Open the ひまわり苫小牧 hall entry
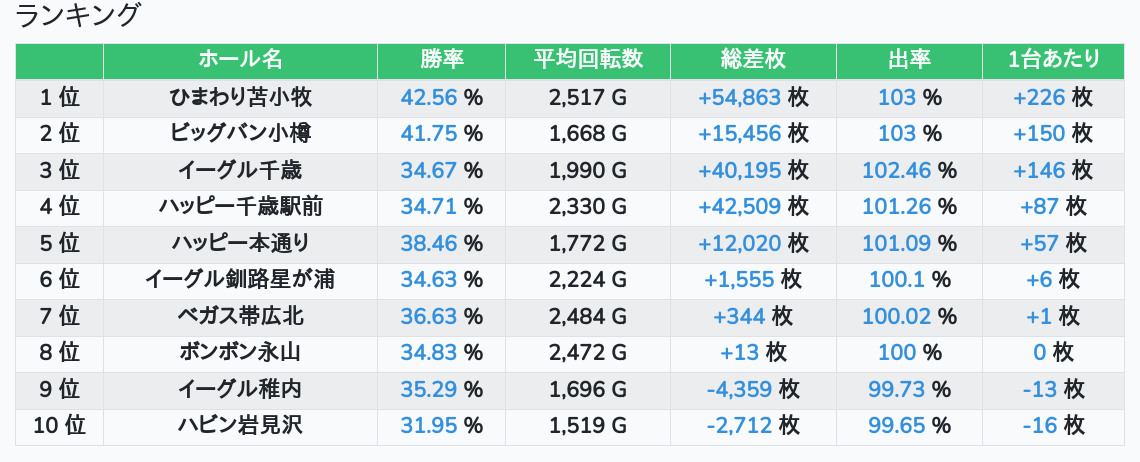Image resolution: width=1140 pixels, height=462 pixels. (x=240, y=97)
